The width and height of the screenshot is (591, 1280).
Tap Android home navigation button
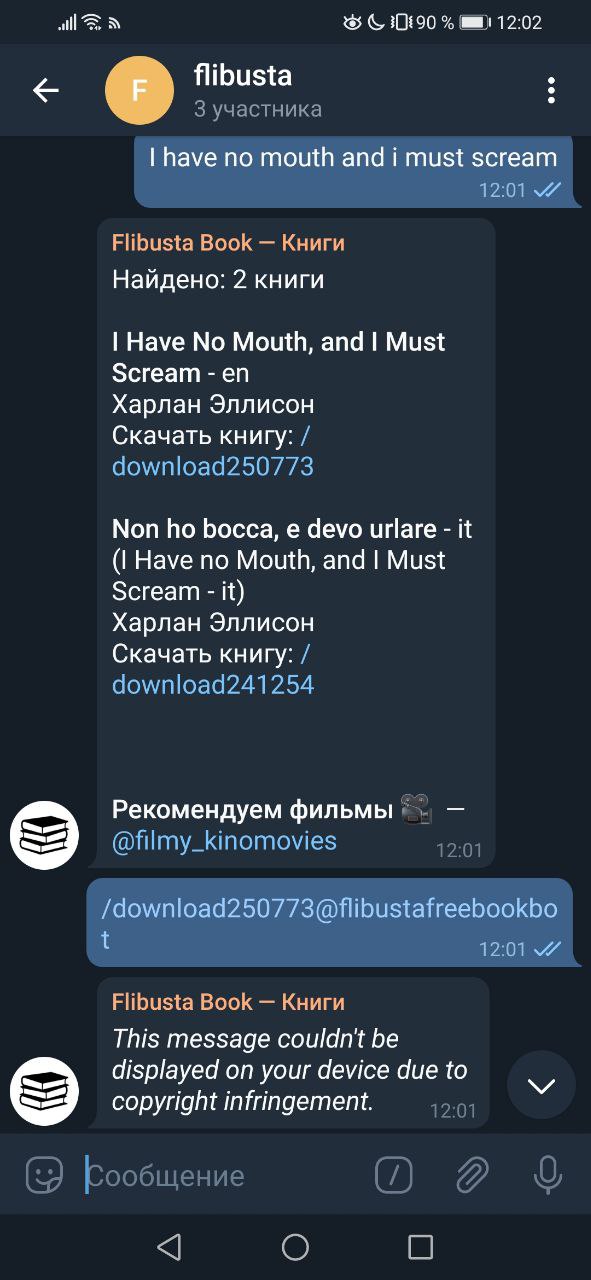pyautogui.click(x=295, y=1246)
